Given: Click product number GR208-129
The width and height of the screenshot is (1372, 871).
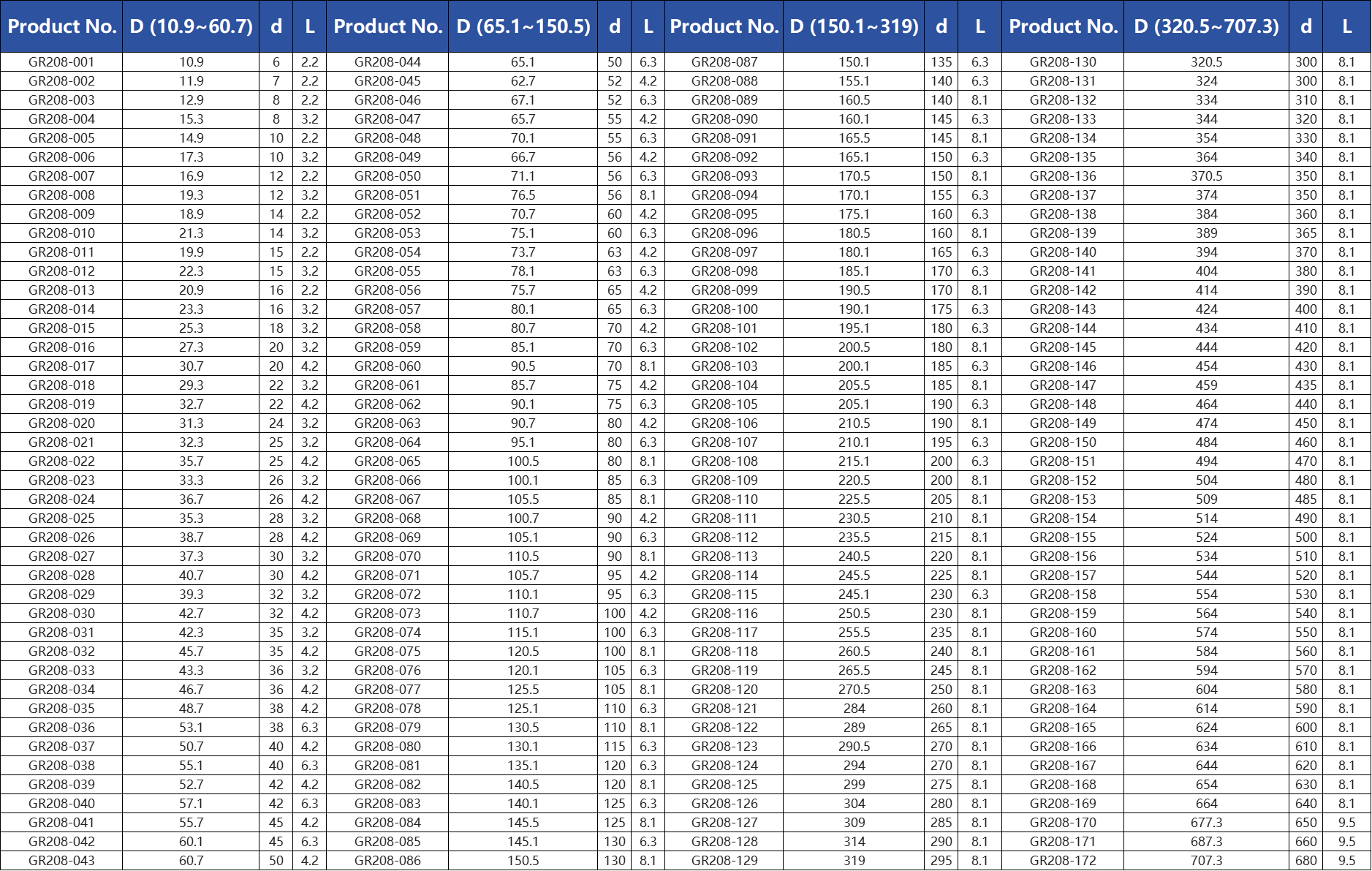Looking at the screenshot, I should click(724, 861).
